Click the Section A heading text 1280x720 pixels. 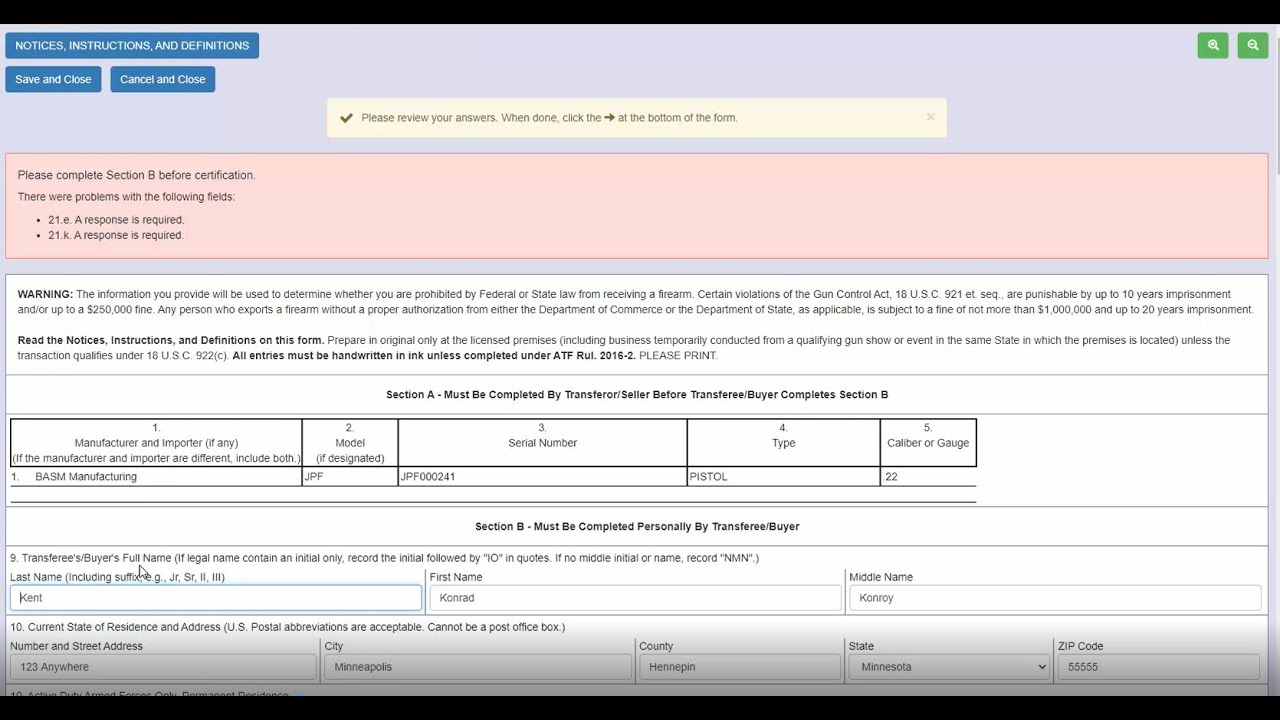(x=637, y=395)
